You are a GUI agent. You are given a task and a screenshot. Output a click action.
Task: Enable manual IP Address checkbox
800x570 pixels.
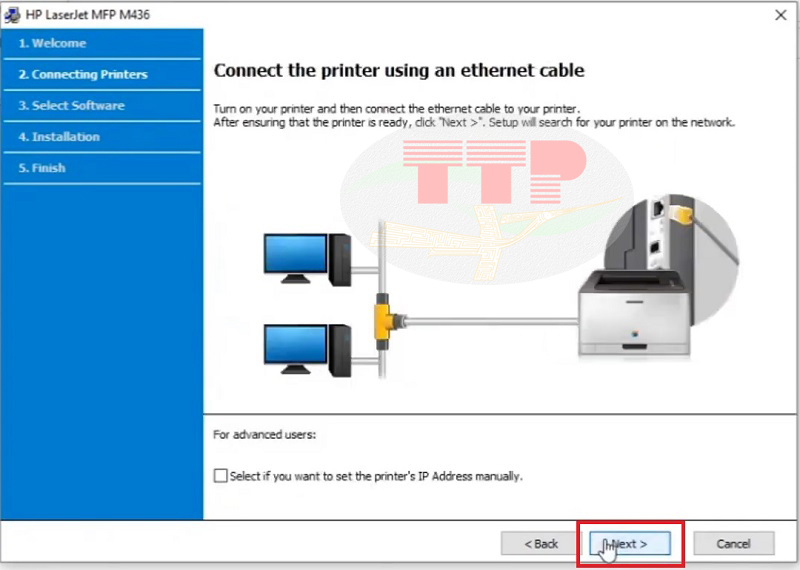coord(220,476)
